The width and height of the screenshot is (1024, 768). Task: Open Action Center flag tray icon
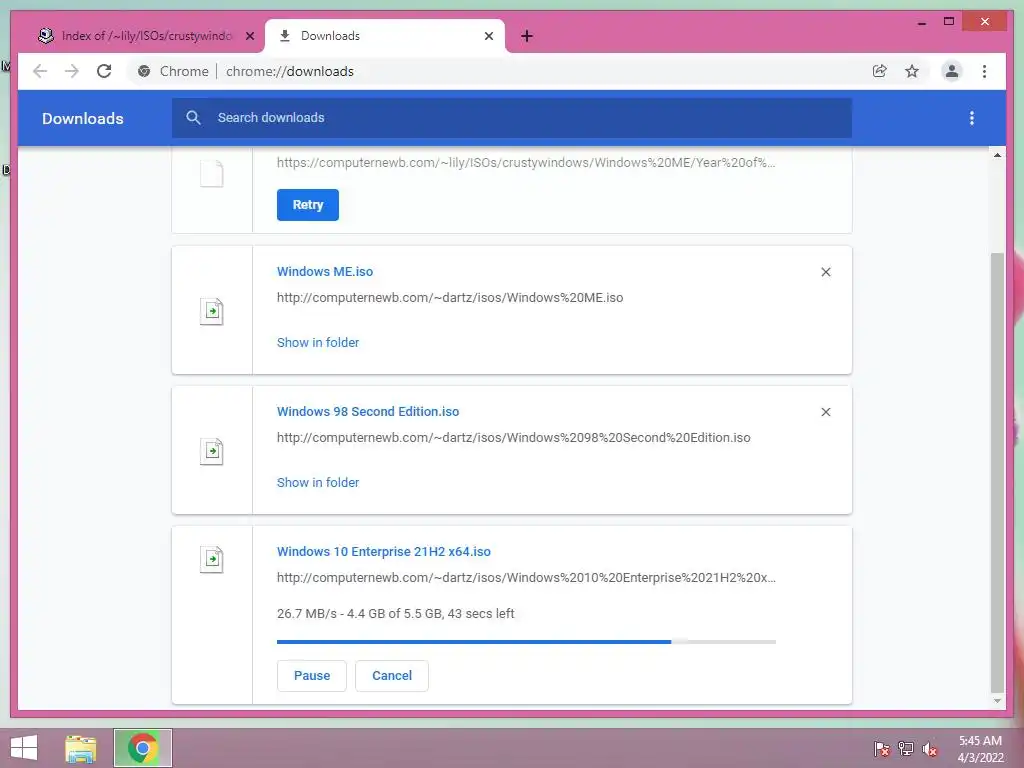tap(882, 749)
